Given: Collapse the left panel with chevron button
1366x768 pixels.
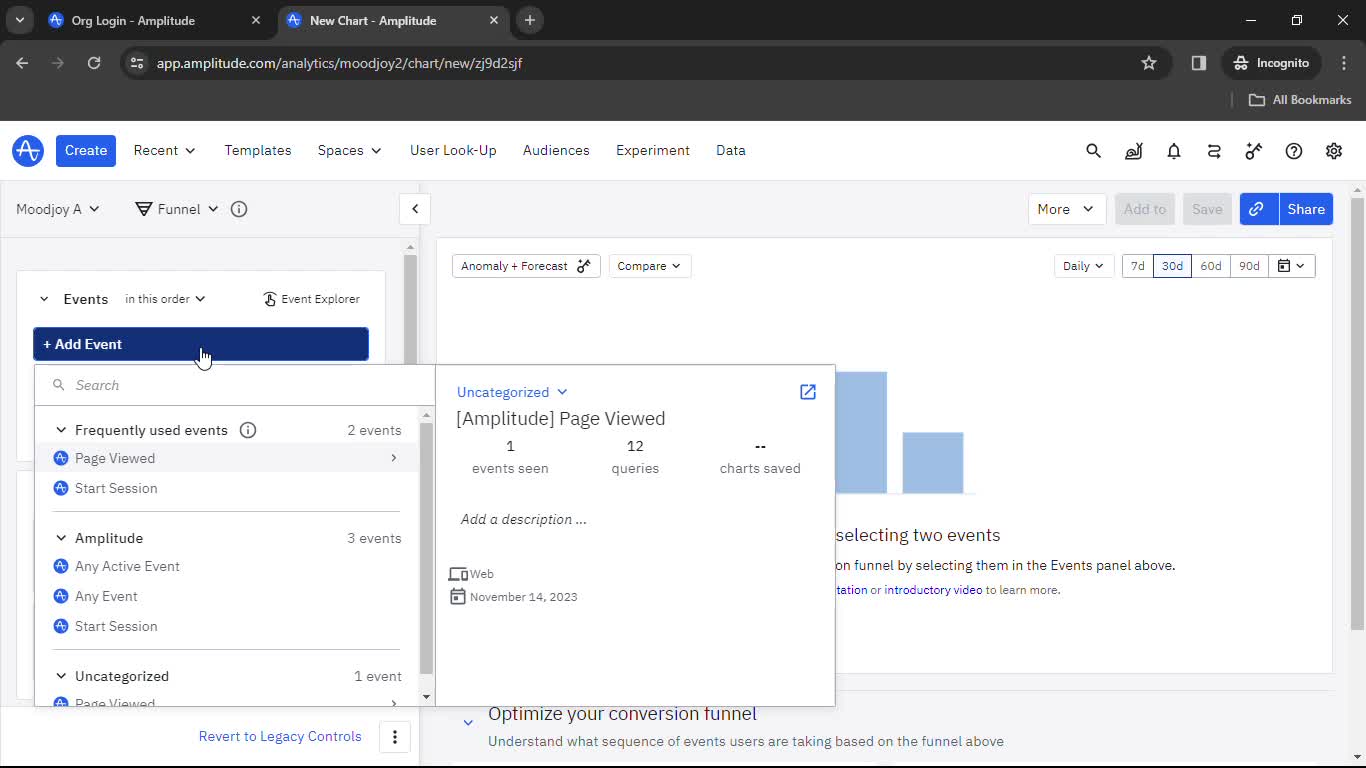Looking at the screenshot, I should pos(415,209).
